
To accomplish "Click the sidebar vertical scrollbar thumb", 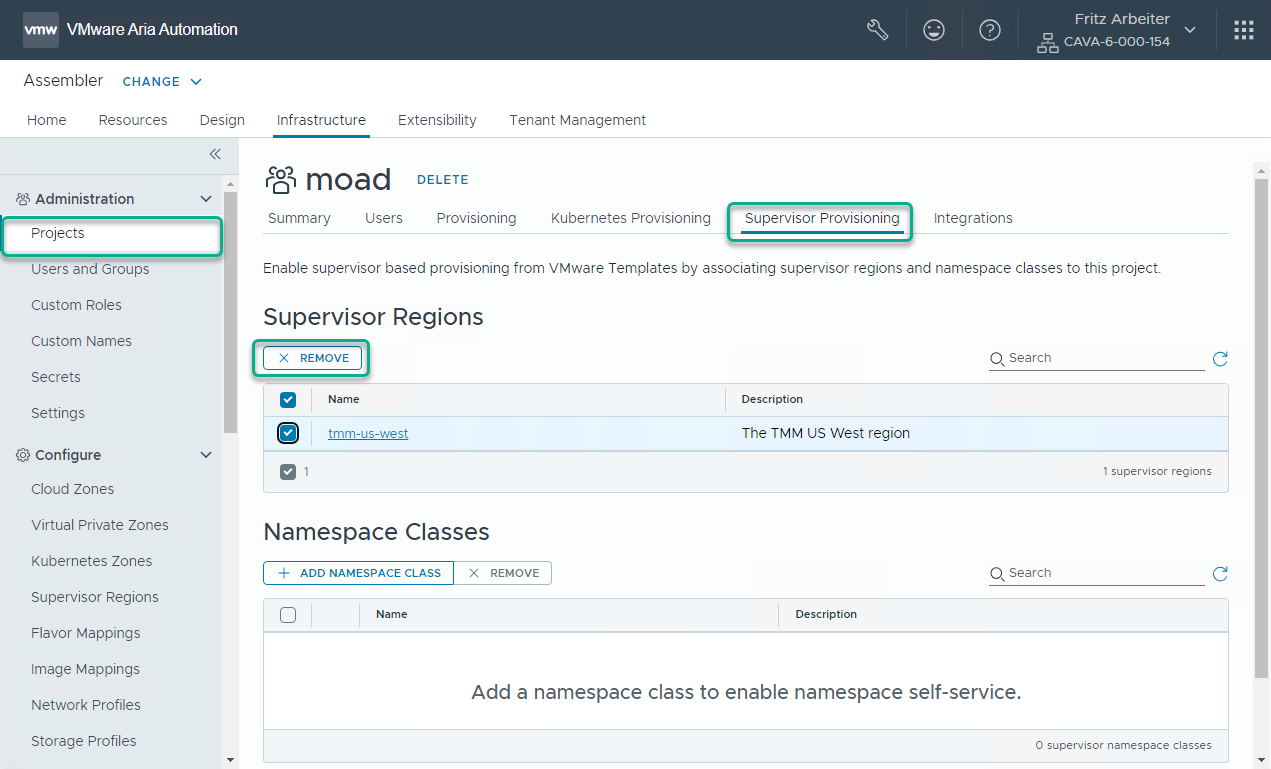I will (x=230, y=312).
